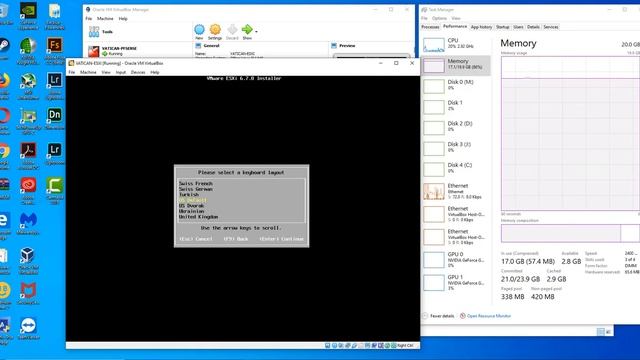
Task: Click (Enter) Continue in ESXi installer
Action: [x=282, y=239]
